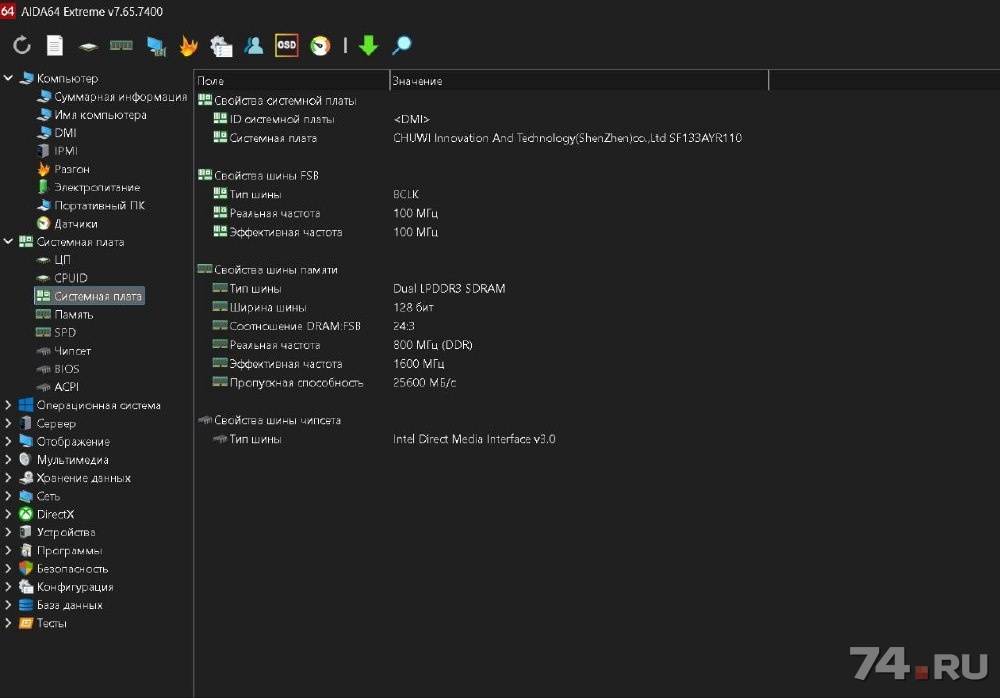This screenshot has width=1000, height=698.
Task: Open search with the magnifier icon
Action: 402,45
